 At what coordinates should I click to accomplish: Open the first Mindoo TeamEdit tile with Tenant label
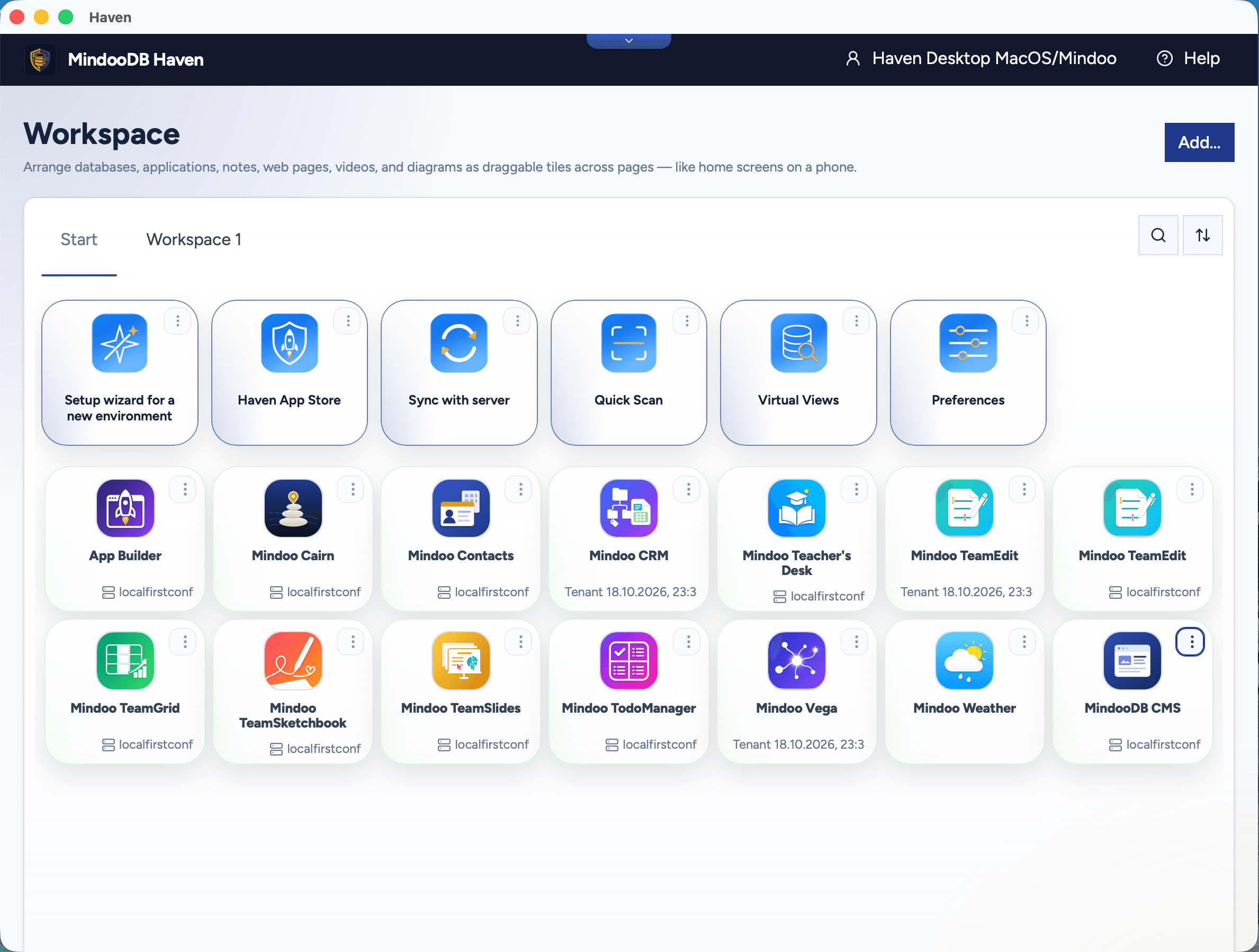coord(965,538)
